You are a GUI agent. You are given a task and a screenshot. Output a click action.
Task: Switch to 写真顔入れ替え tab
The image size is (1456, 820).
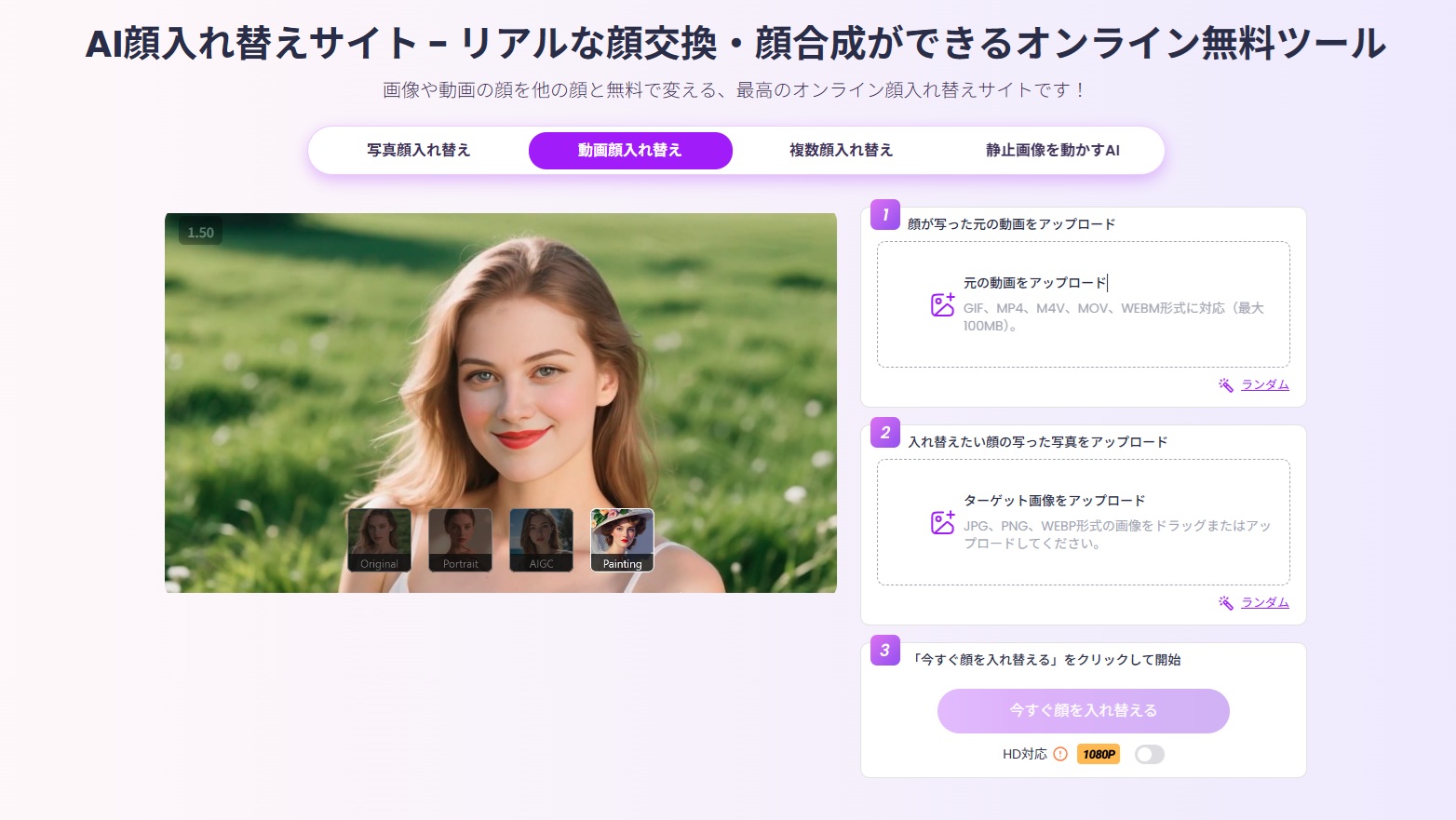click(x=418, y=151)
